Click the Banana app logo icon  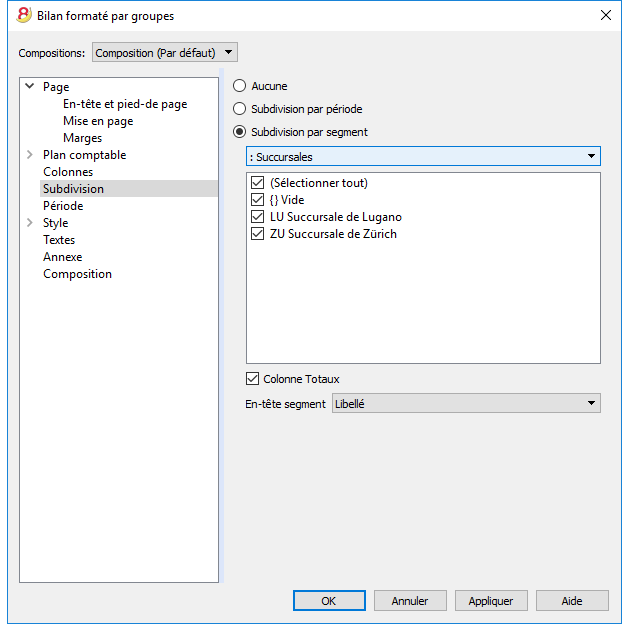24,15
